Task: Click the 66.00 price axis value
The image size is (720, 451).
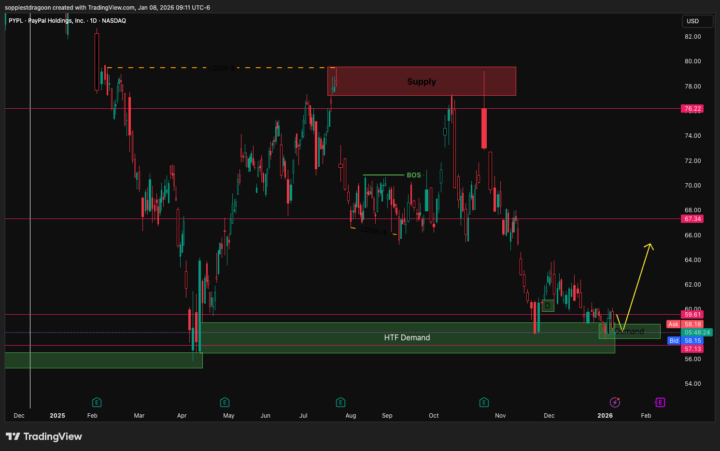Action: tap(692, 235)
